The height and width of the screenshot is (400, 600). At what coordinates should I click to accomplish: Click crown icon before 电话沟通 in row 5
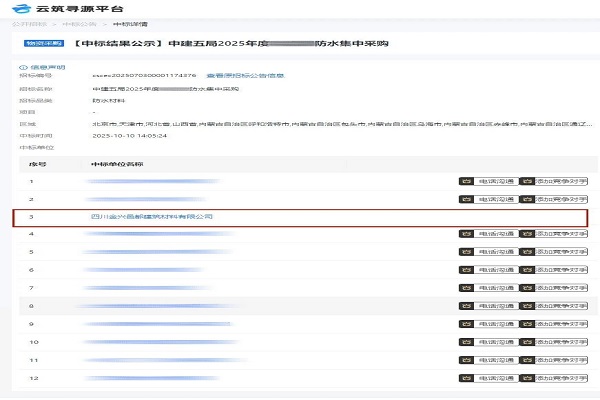pos(466,252)
